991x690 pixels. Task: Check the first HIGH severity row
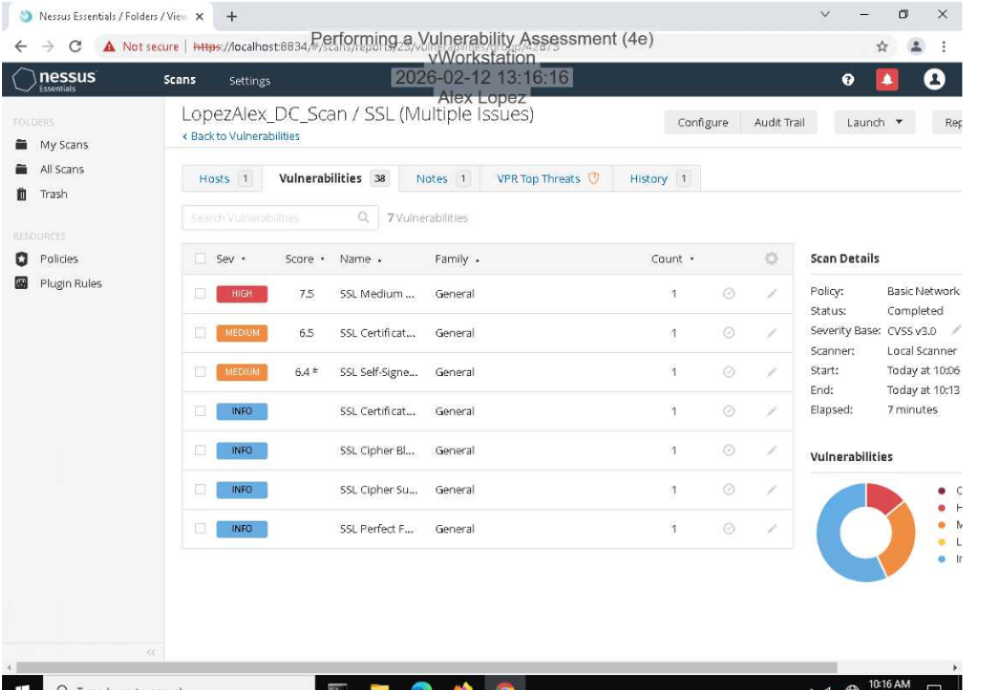tap(200, 292)
